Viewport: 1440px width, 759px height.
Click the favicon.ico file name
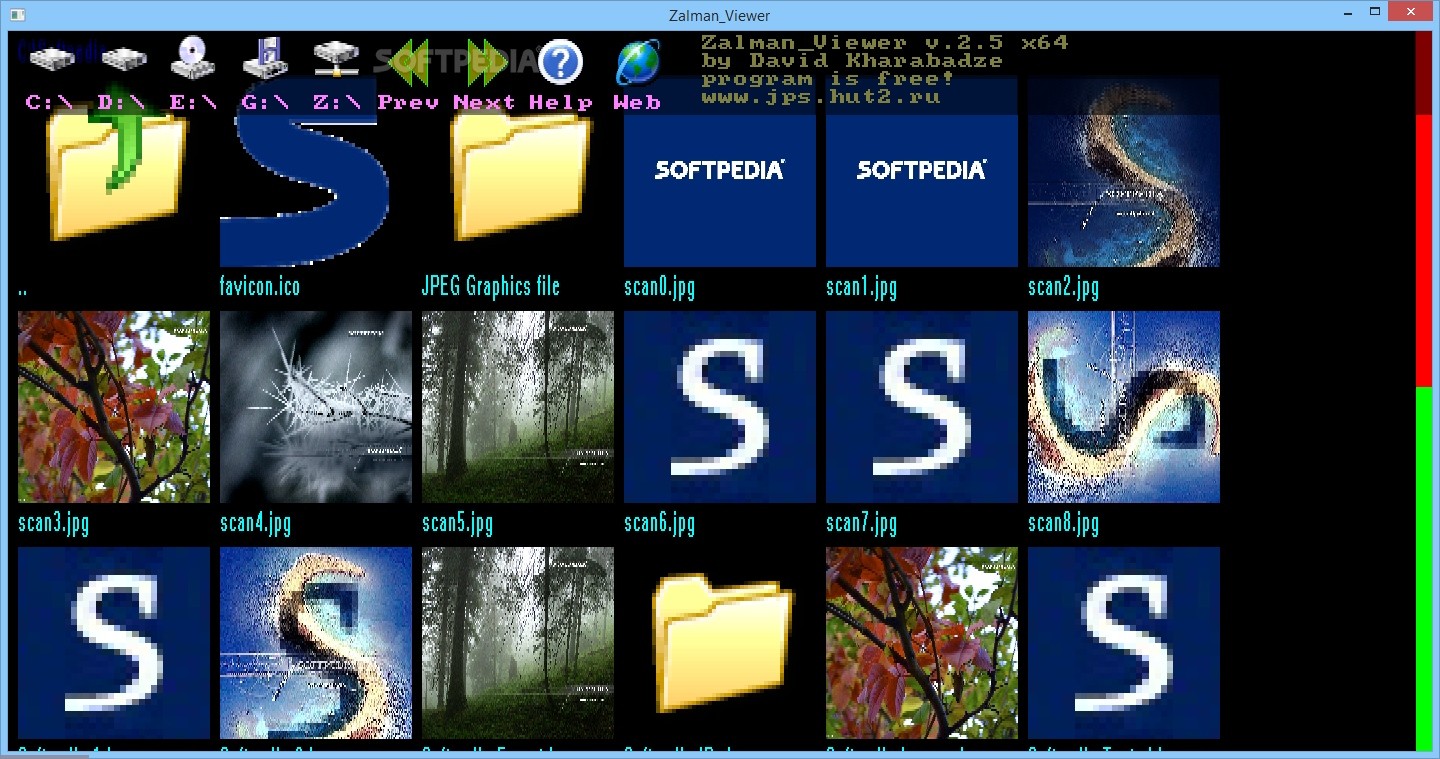pyautogui.click(x=260, y=287)
